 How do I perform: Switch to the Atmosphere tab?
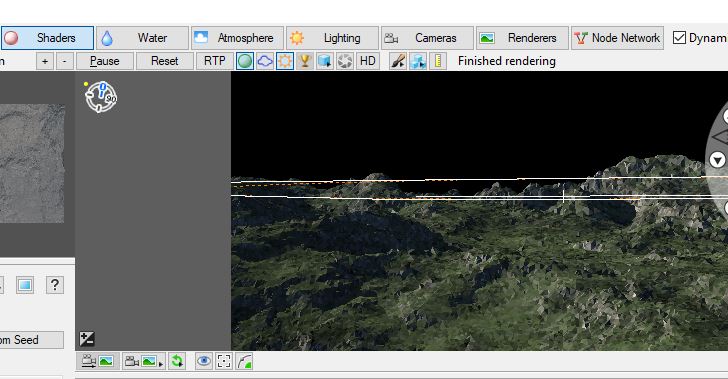click(x=237, y=38)
